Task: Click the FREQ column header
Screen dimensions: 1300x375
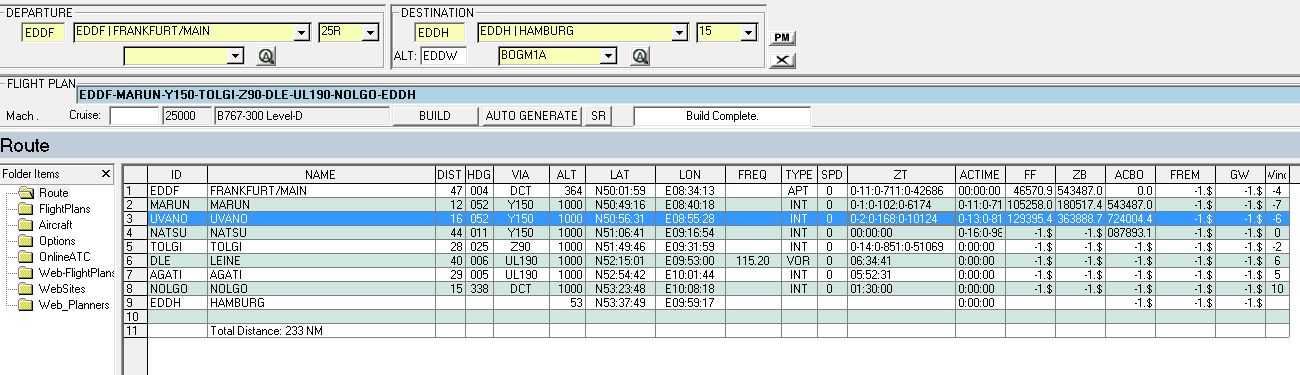Action: pyautogui.click(x=752, y=174)
